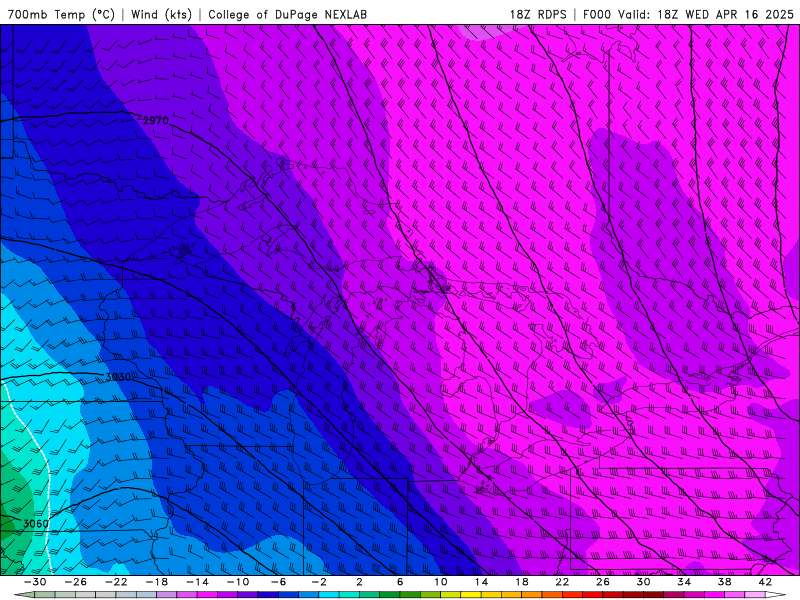The image size is (800, 600).
Task: Click the 6 legend scale value
Action: (400, 582)
